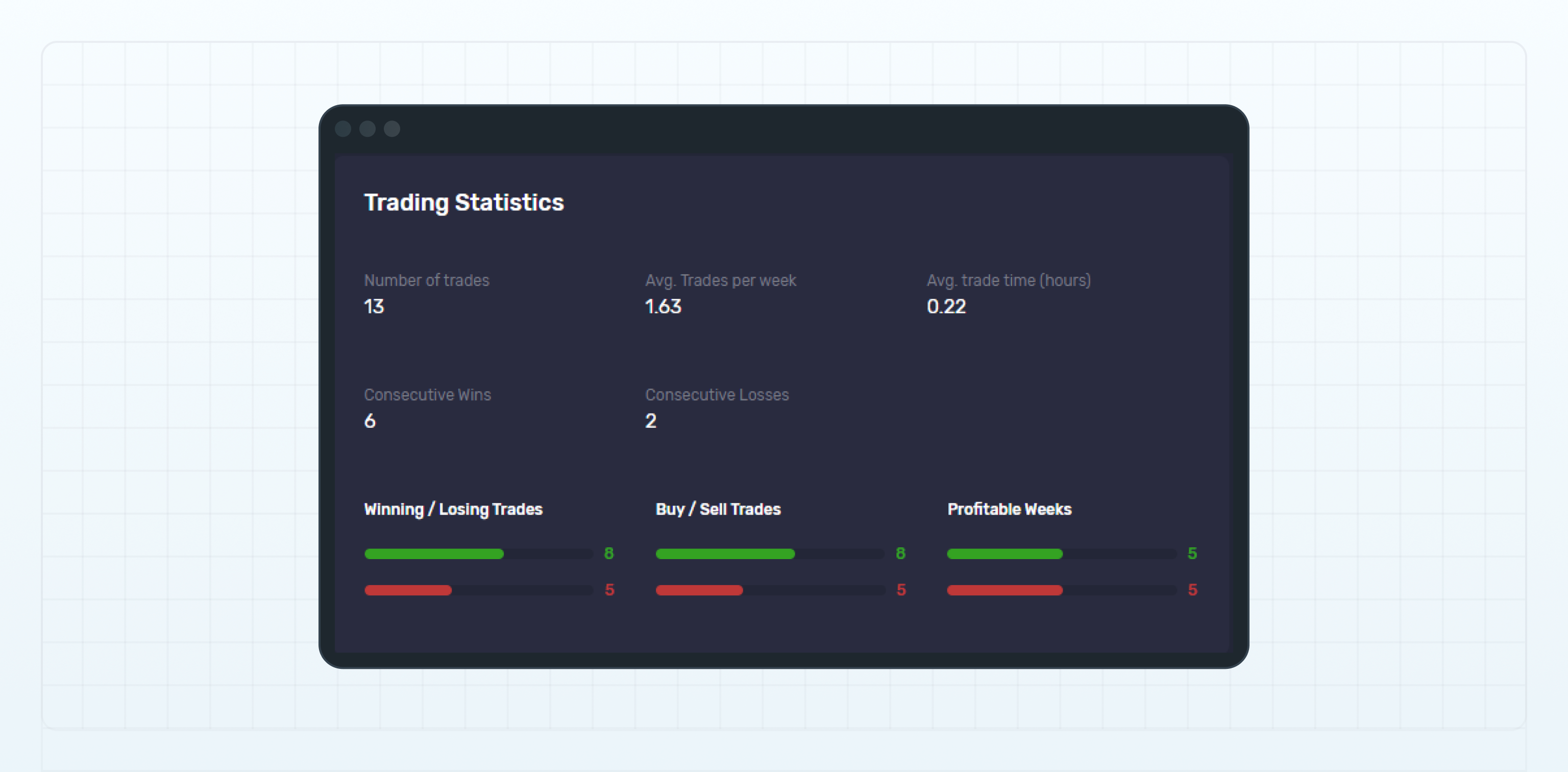Image resolution: width=1568 pixels, height=772 pixels.
Task: Select the Profitable Weeks heading
Action: tap(1010, 509)
